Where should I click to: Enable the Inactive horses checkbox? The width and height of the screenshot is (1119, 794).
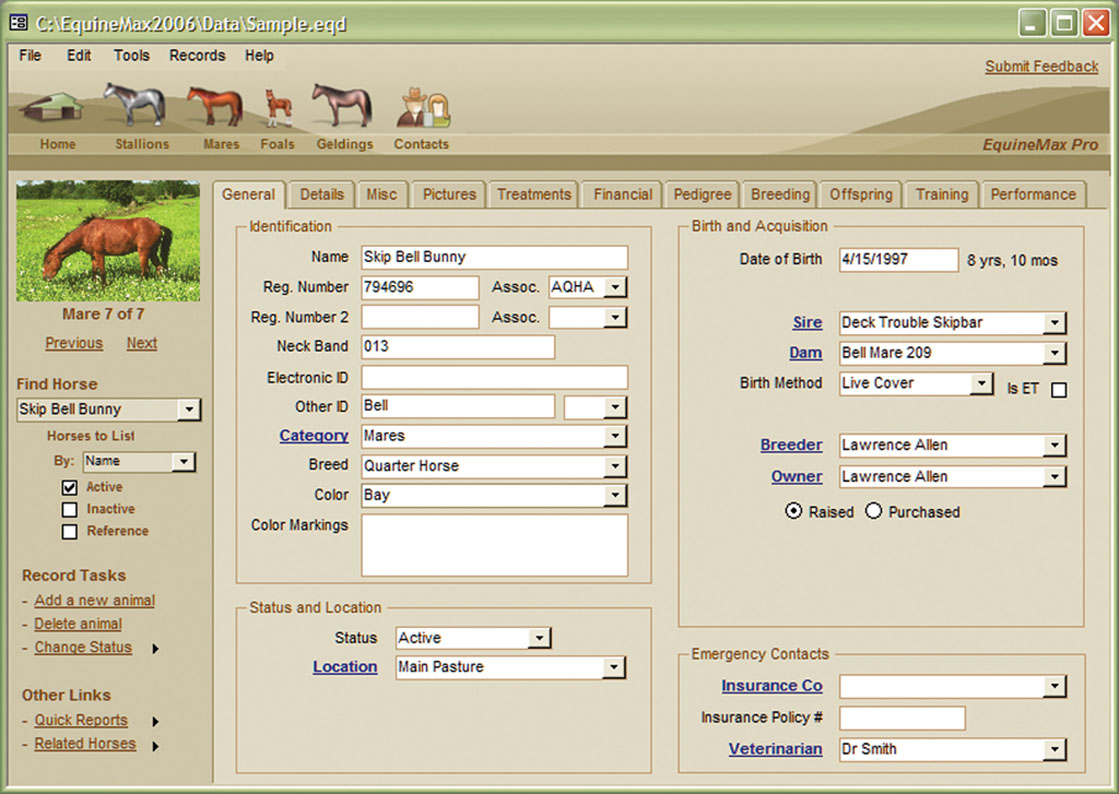point(69,509)
